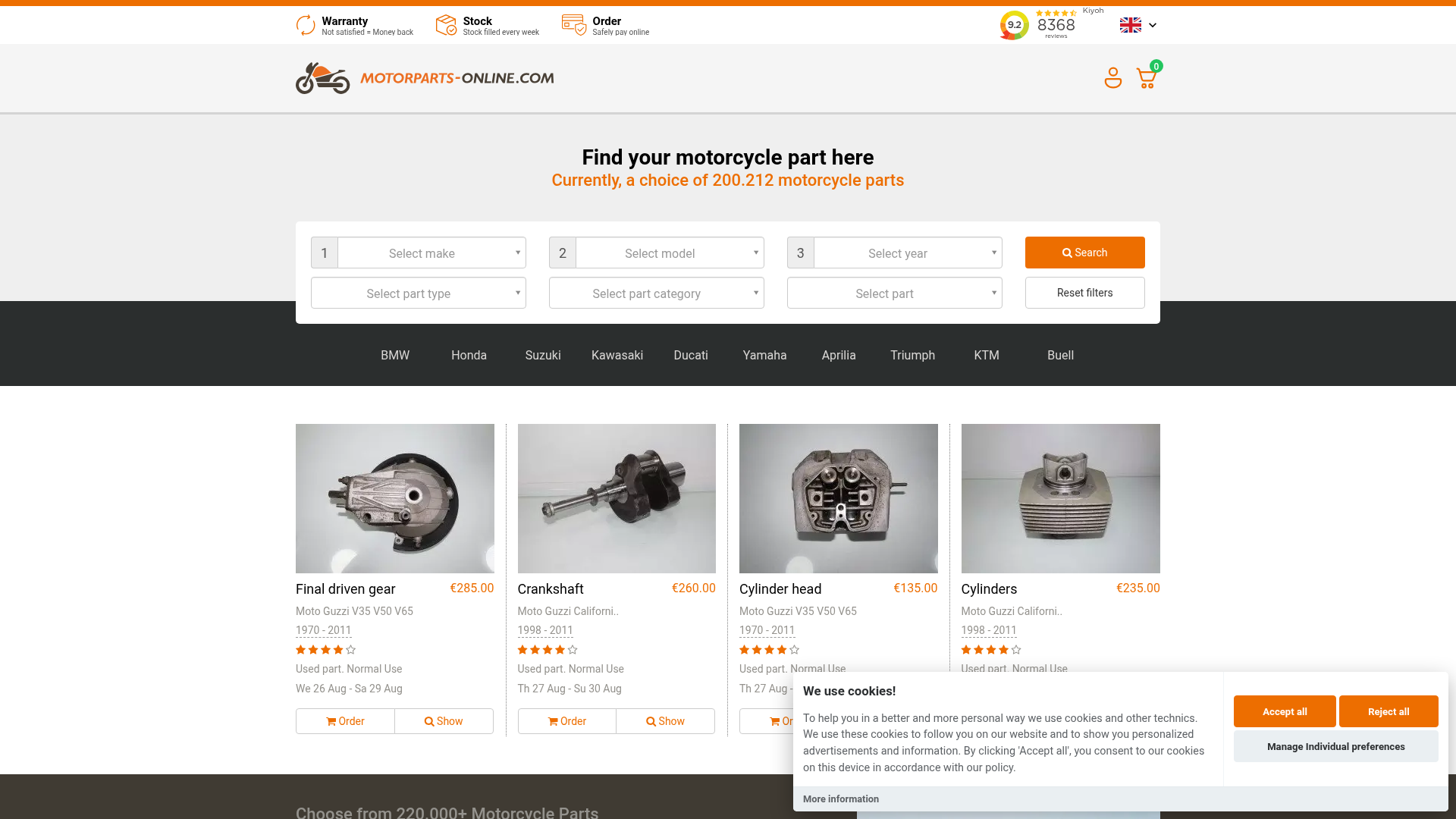This screenshot has width=1456, height=819.
Task: Open the Crankshaft product image
Action: pos(617,498)
